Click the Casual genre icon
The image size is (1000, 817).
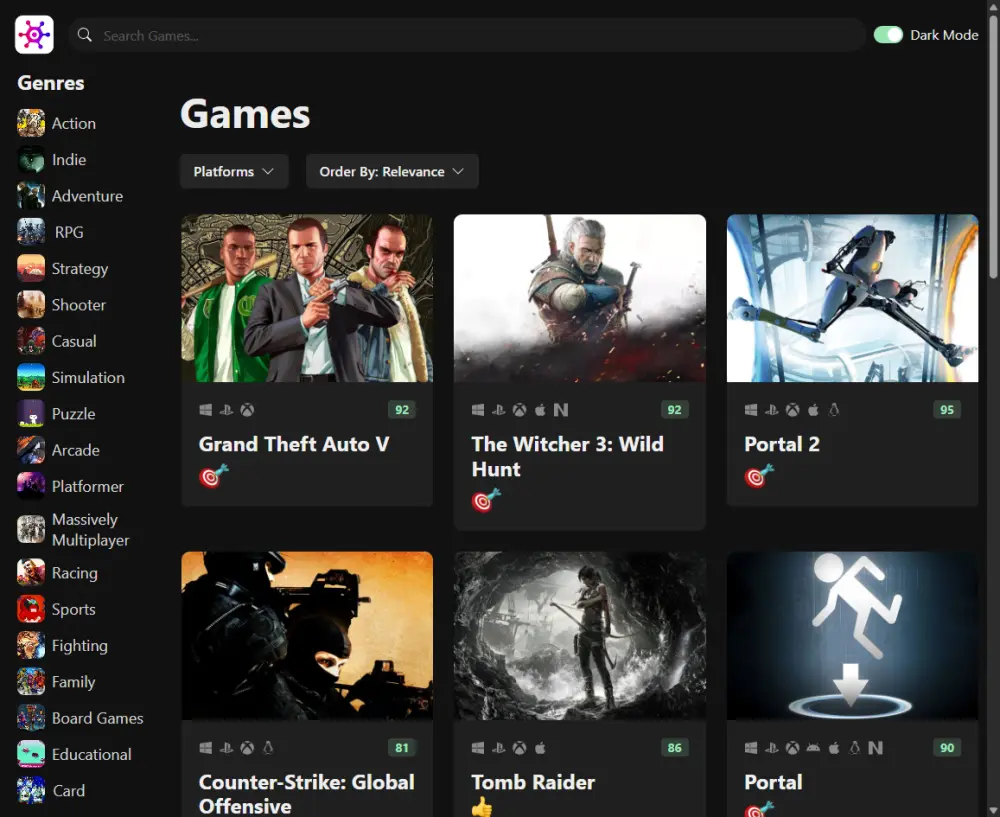pyautogui.click(x=31, y=341)
